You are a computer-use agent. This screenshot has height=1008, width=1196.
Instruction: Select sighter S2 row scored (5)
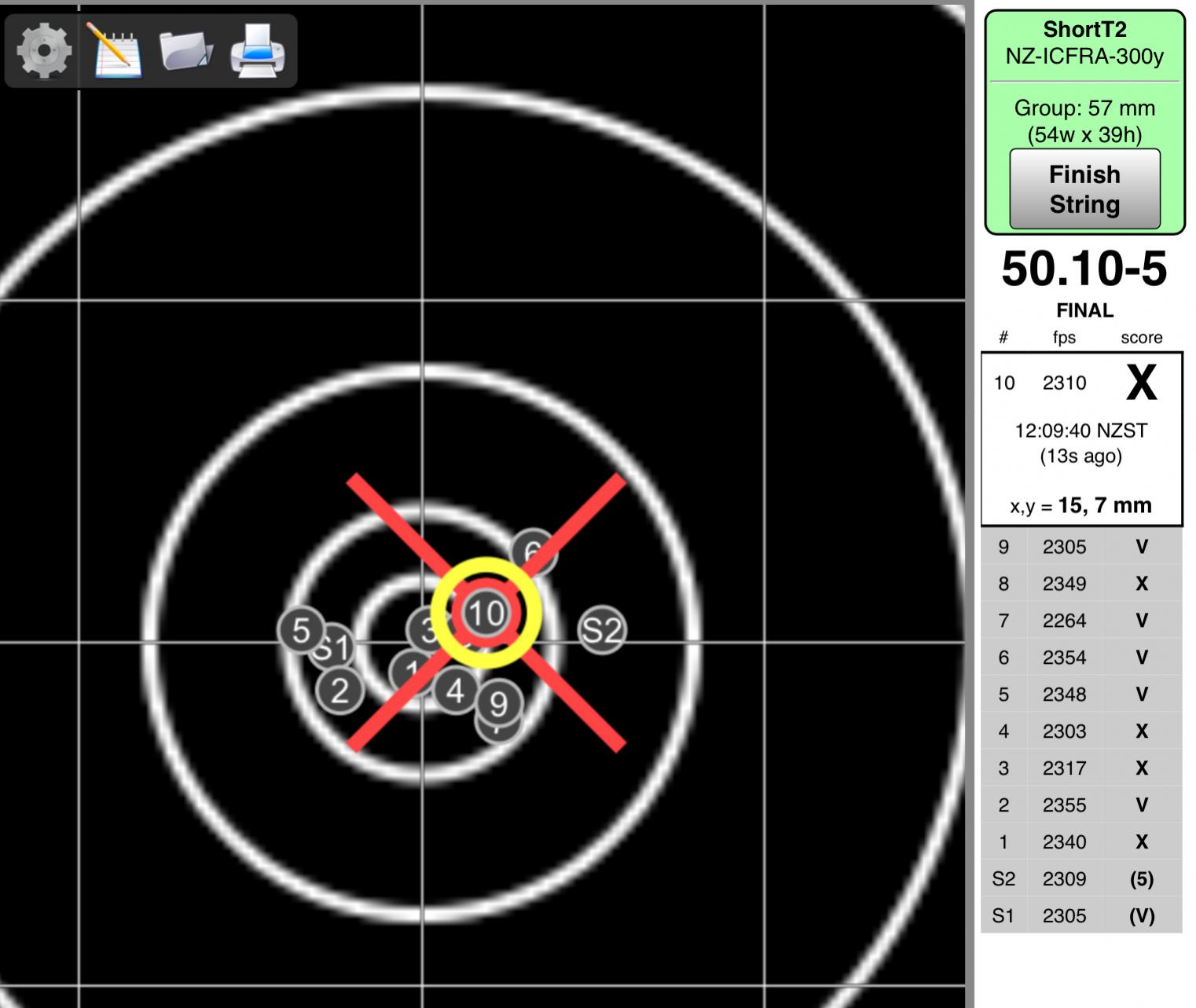(x=1081, y=879)
